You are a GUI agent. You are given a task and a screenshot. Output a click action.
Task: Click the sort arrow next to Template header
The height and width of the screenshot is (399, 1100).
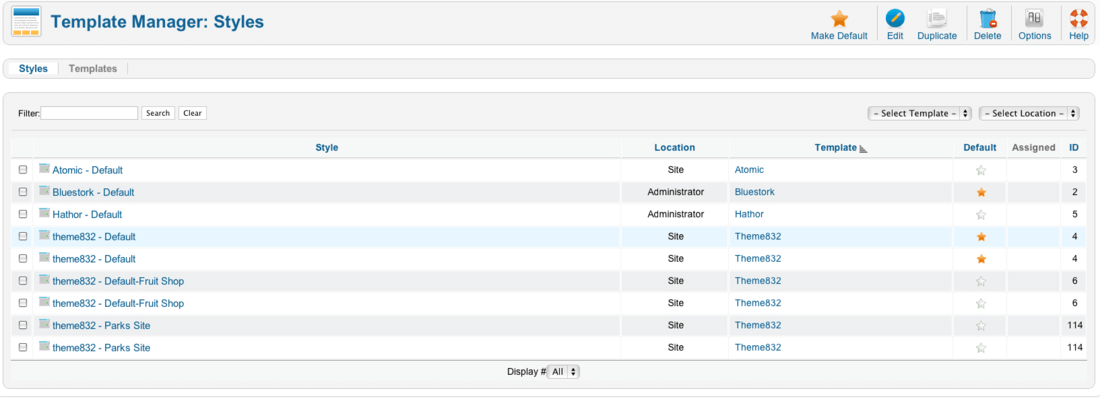click(x=864, y=149)
